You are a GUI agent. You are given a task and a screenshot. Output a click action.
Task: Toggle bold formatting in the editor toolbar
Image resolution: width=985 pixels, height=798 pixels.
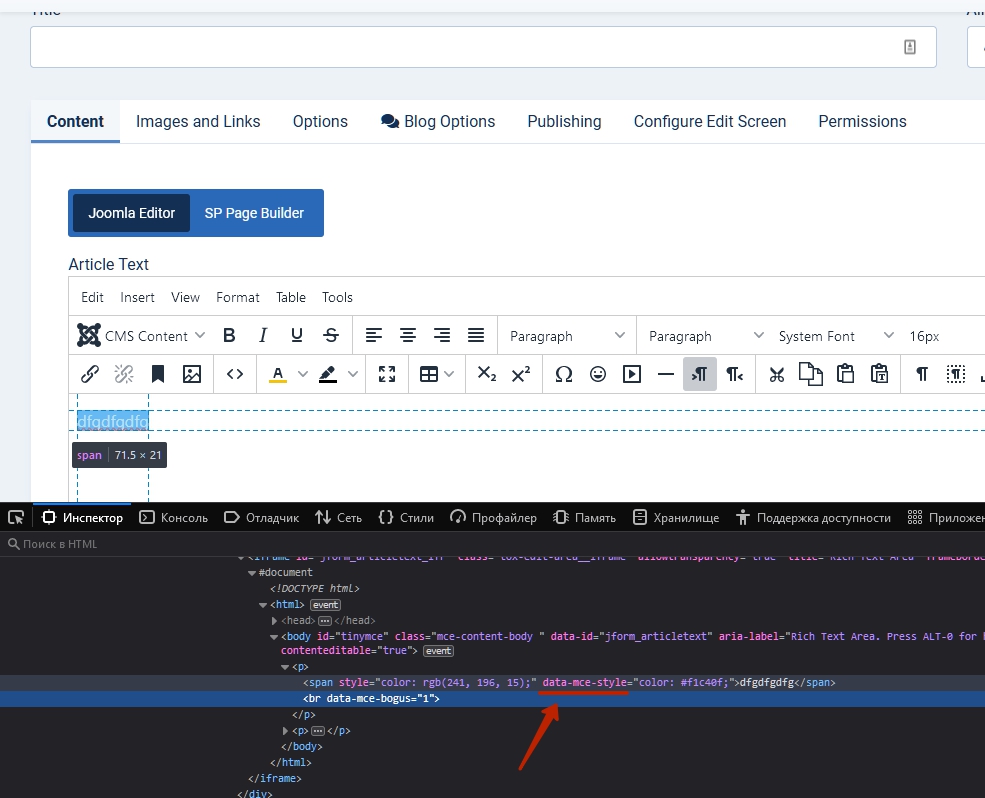click(229, 336)
